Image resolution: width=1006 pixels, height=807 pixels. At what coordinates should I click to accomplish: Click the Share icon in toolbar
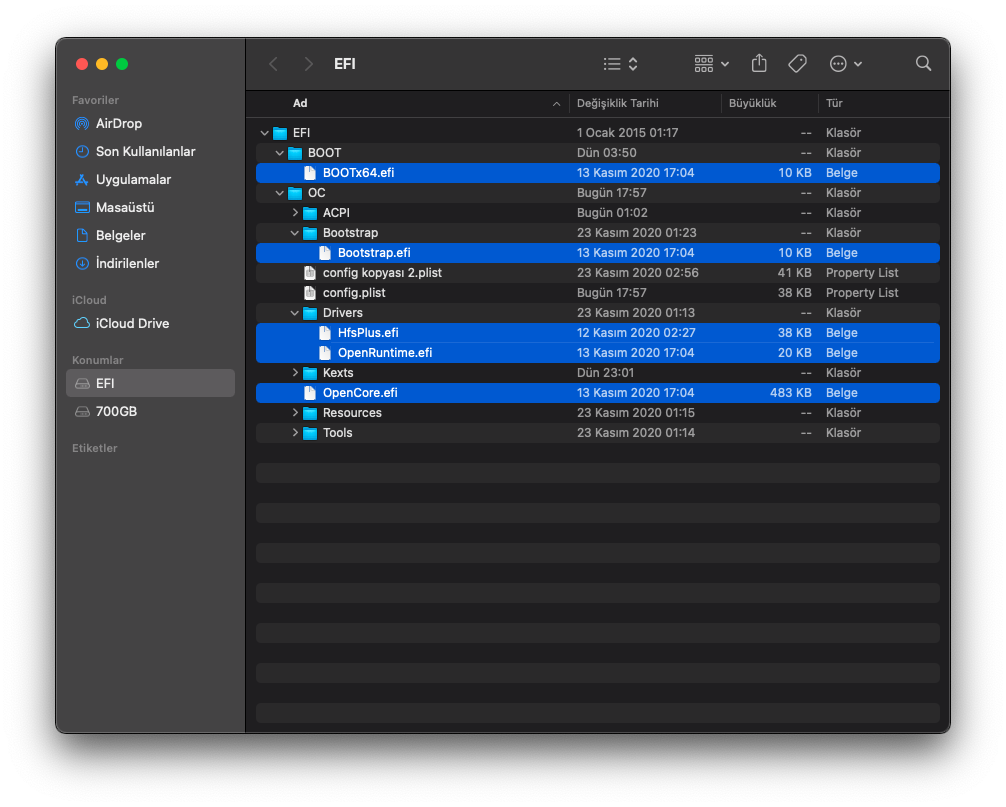[759, 64]
